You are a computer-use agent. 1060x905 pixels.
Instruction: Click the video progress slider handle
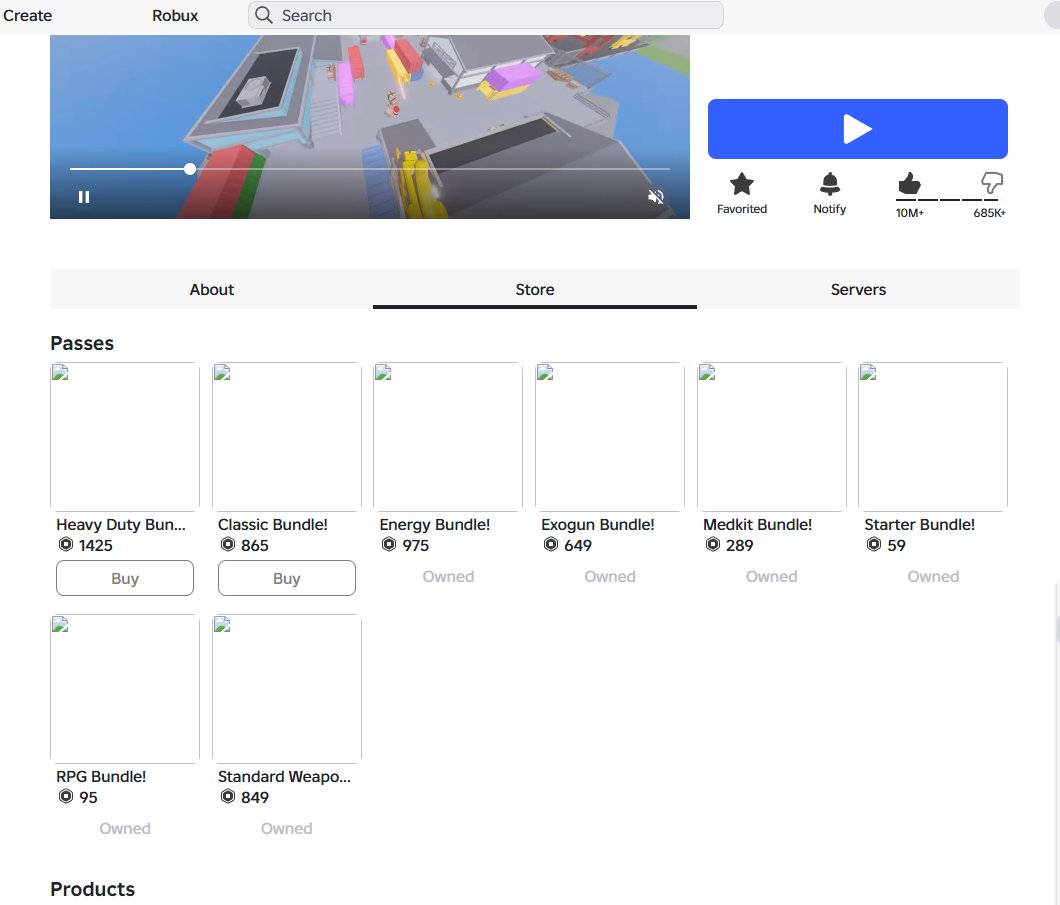pyautogui.click(x=190, y=169)
